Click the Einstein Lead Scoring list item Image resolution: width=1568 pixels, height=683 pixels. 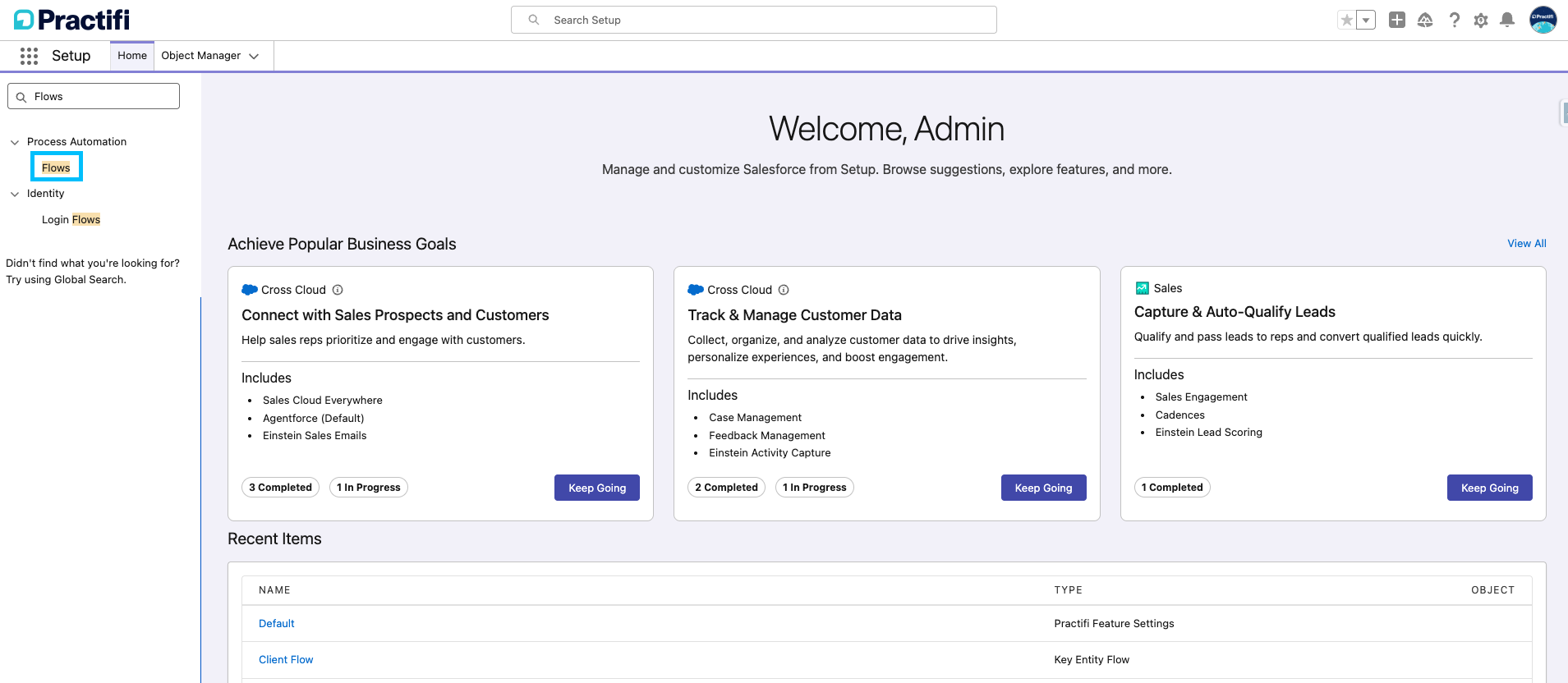[x=1209, y=433]
